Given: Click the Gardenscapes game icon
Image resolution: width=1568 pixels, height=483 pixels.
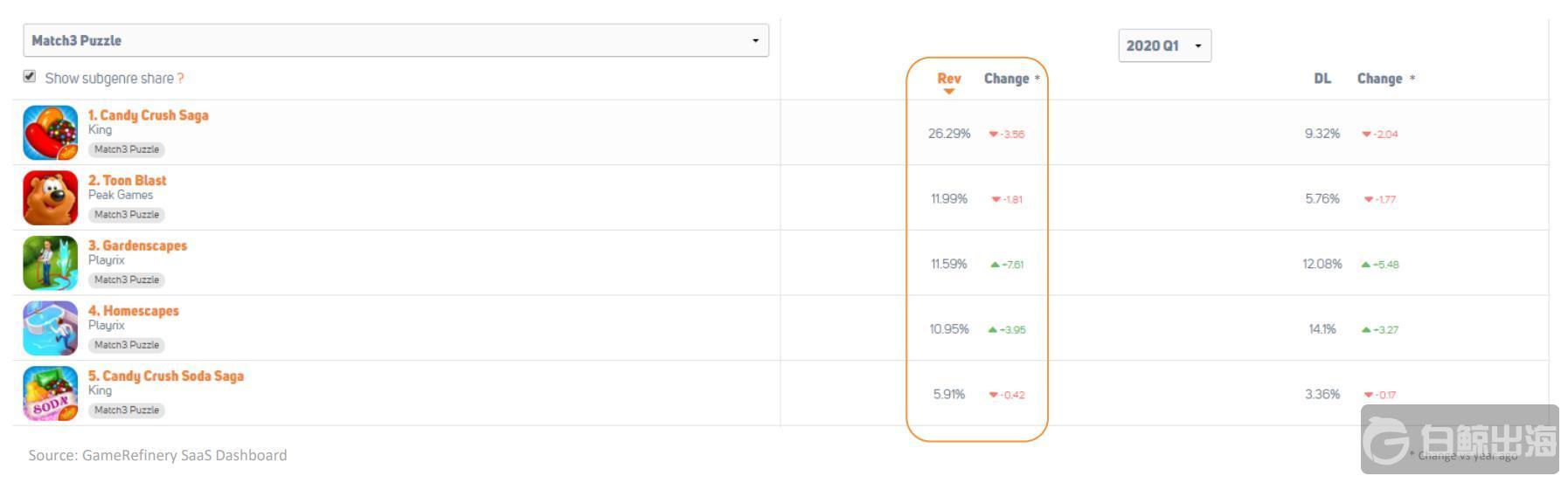Looking at the screenshot, I should pos(50,263).
